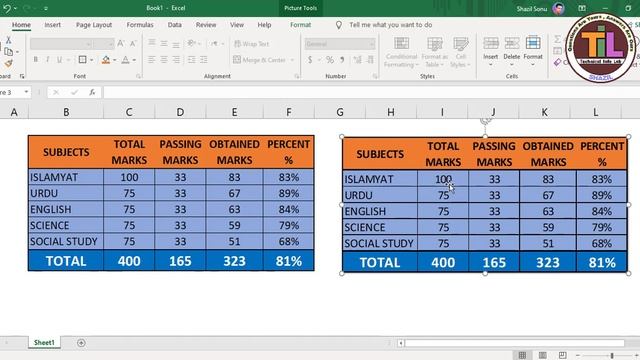Open the font name combo box
The image size is (640, 360).
pyautogui.click(x=61, y=44)
